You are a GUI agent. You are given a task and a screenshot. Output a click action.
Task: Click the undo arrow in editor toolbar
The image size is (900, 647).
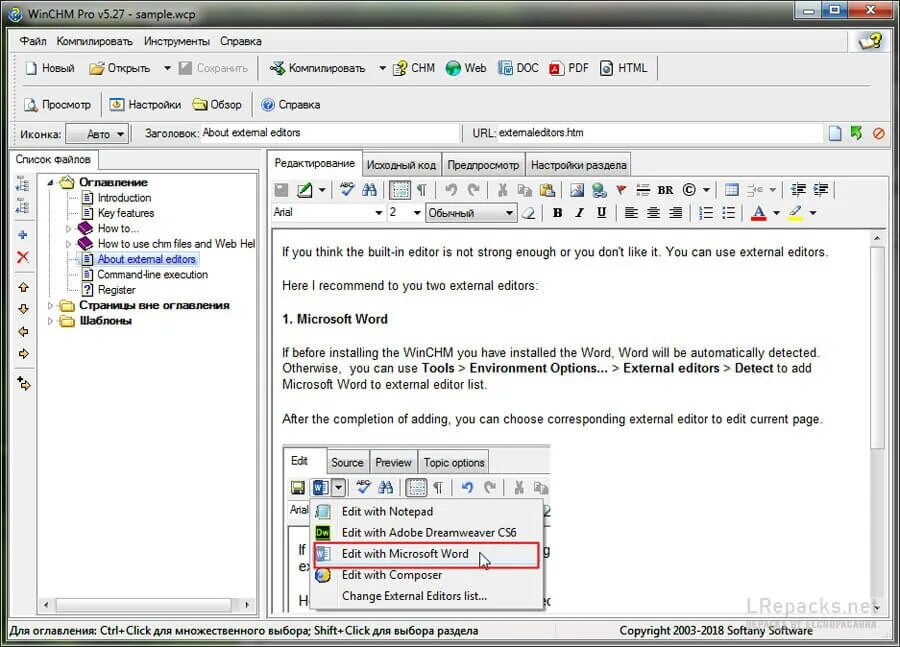click(451, 190)
